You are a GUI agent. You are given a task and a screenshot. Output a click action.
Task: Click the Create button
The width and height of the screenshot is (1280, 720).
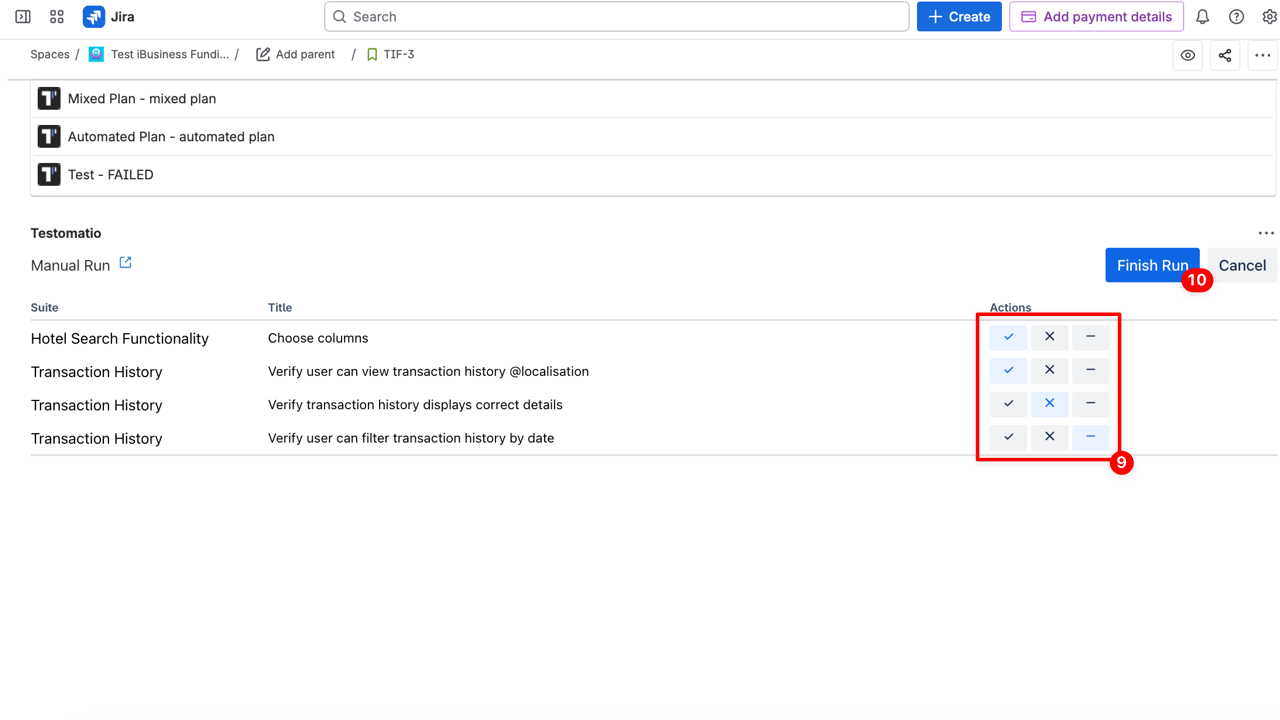pos(959,17)
